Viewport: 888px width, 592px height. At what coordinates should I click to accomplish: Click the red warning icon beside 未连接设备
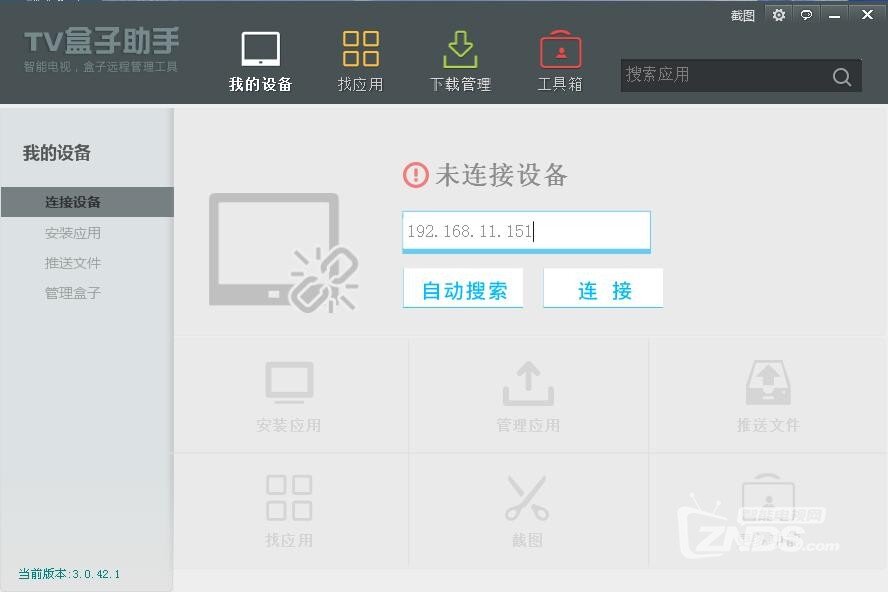416,174
